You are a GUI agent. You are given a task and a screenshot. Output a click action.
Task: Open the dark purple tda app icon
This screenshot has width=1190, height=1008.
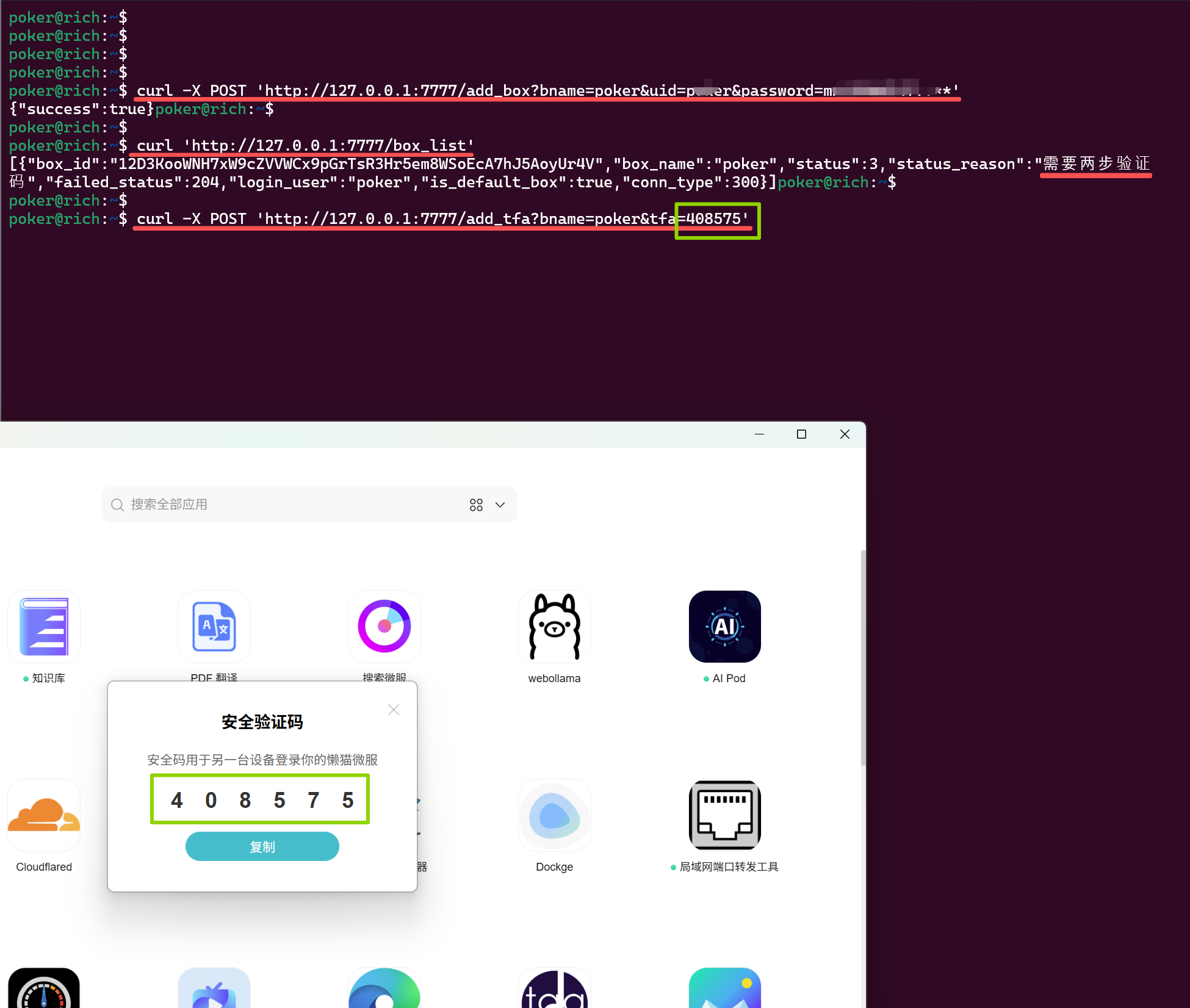tap(555, 988)
